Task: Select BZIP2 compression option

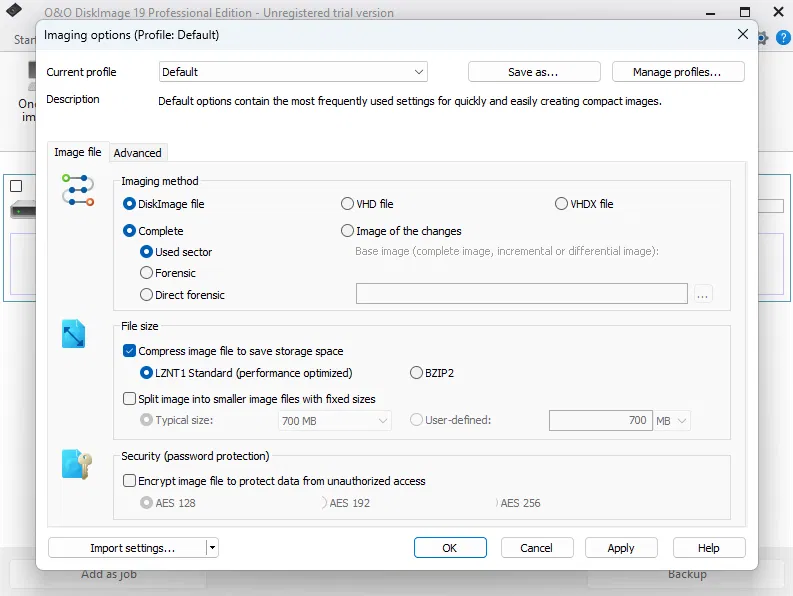Action: (417, 373)
